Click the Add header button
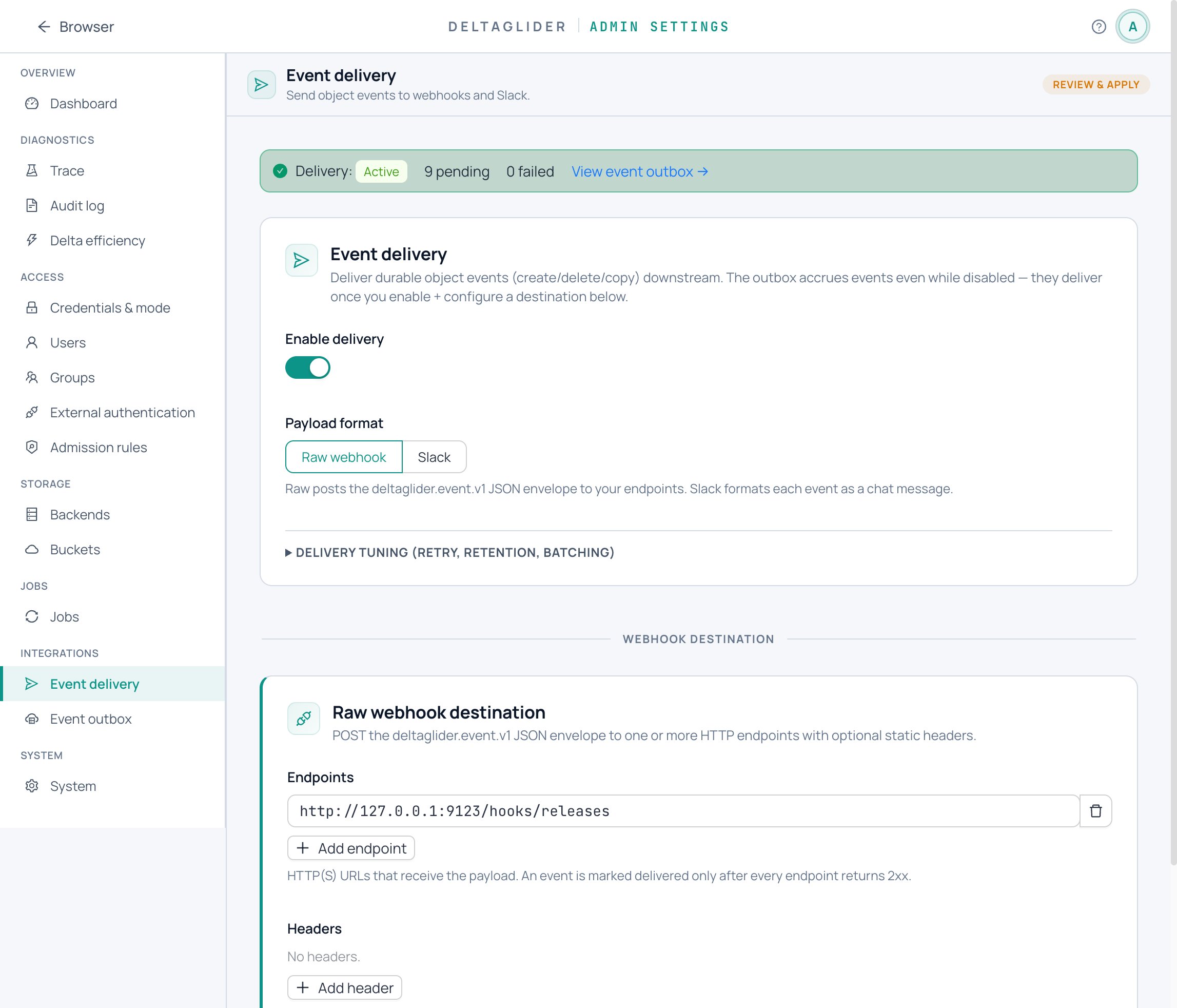The height and width of the screenshot is (1008, 1177). (344, 987)
